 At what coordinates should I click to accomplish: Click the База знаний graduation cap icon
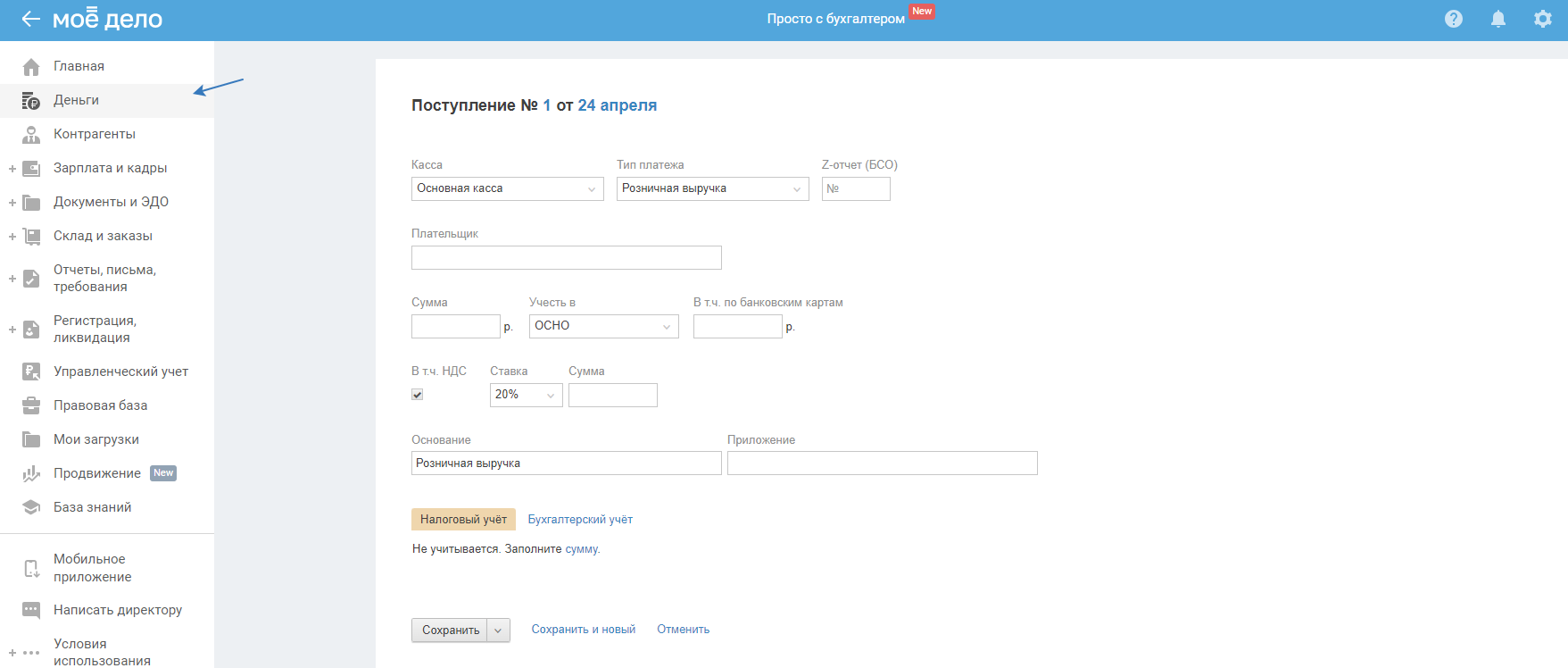click(x=31, y=507)
